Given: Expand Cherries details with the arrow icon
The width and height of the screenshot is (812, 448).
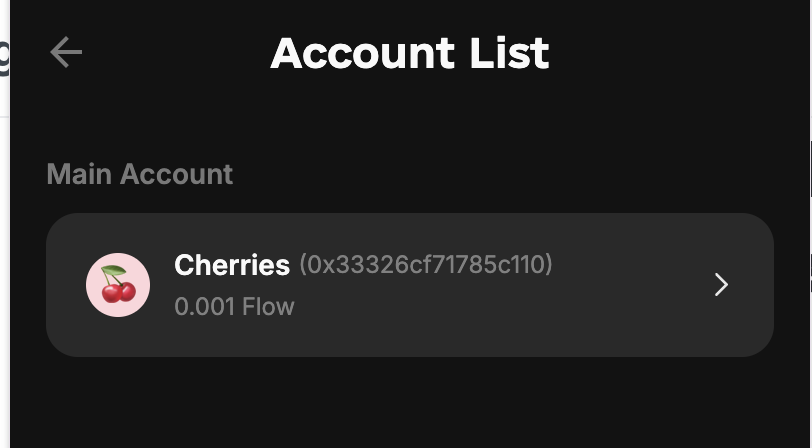Looking at the screenshot, I should tap(721, 284).
